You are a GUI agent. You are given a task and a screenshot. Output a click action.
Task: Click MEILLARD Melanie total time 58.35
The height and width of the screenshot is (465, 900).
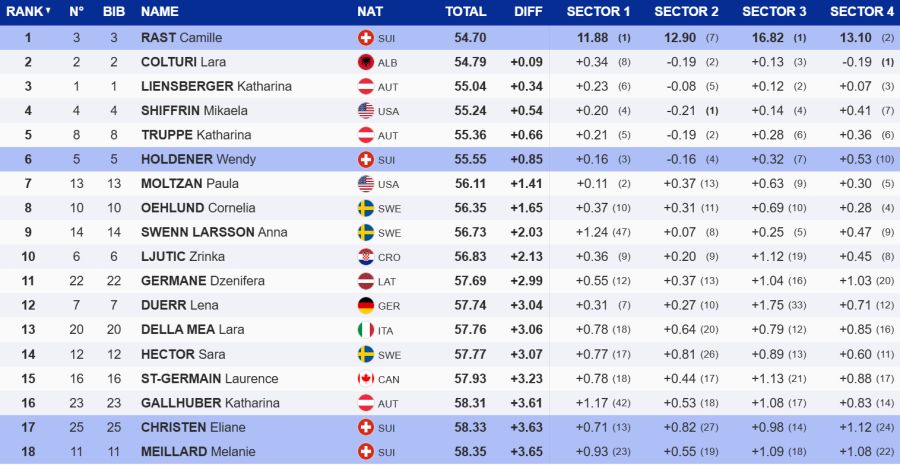pyautogui.click(x=470, y=452)
